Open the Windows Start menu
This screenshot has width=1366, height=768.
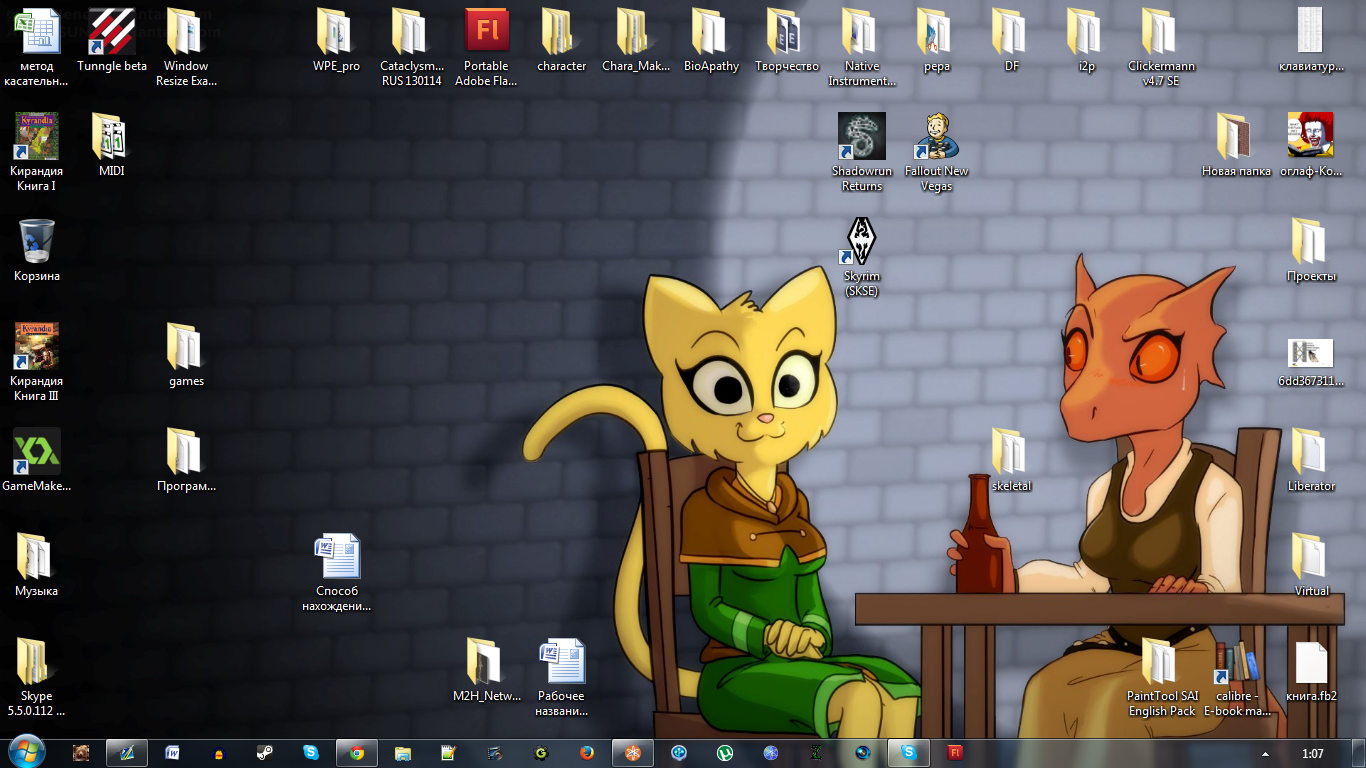click(x=27, y=752)
